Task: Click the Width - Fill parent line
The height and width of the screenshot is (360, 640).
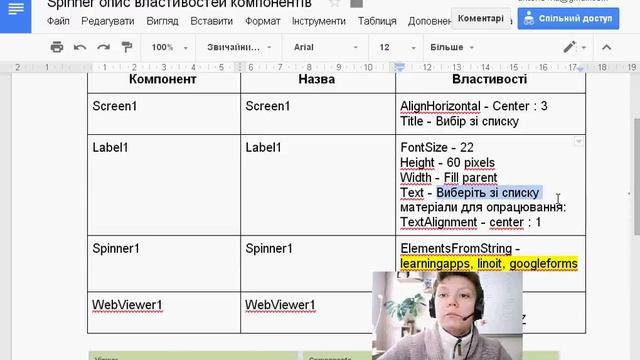Action: (x=449, y=178)
